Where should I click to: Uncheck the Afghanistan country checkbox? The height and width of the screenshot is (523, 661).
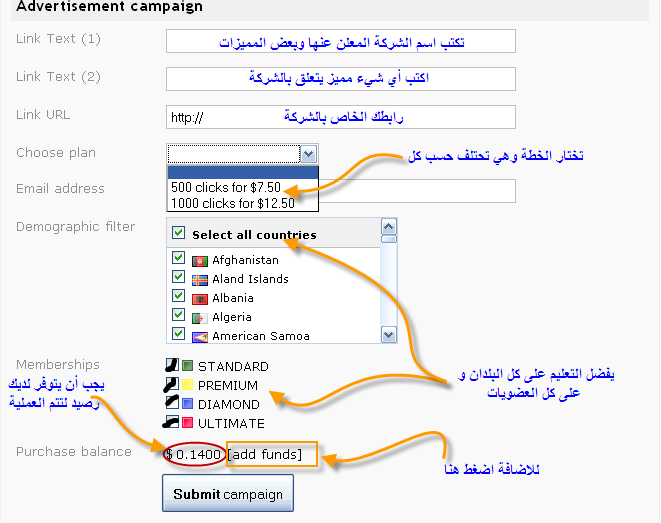tap(179, 259)
